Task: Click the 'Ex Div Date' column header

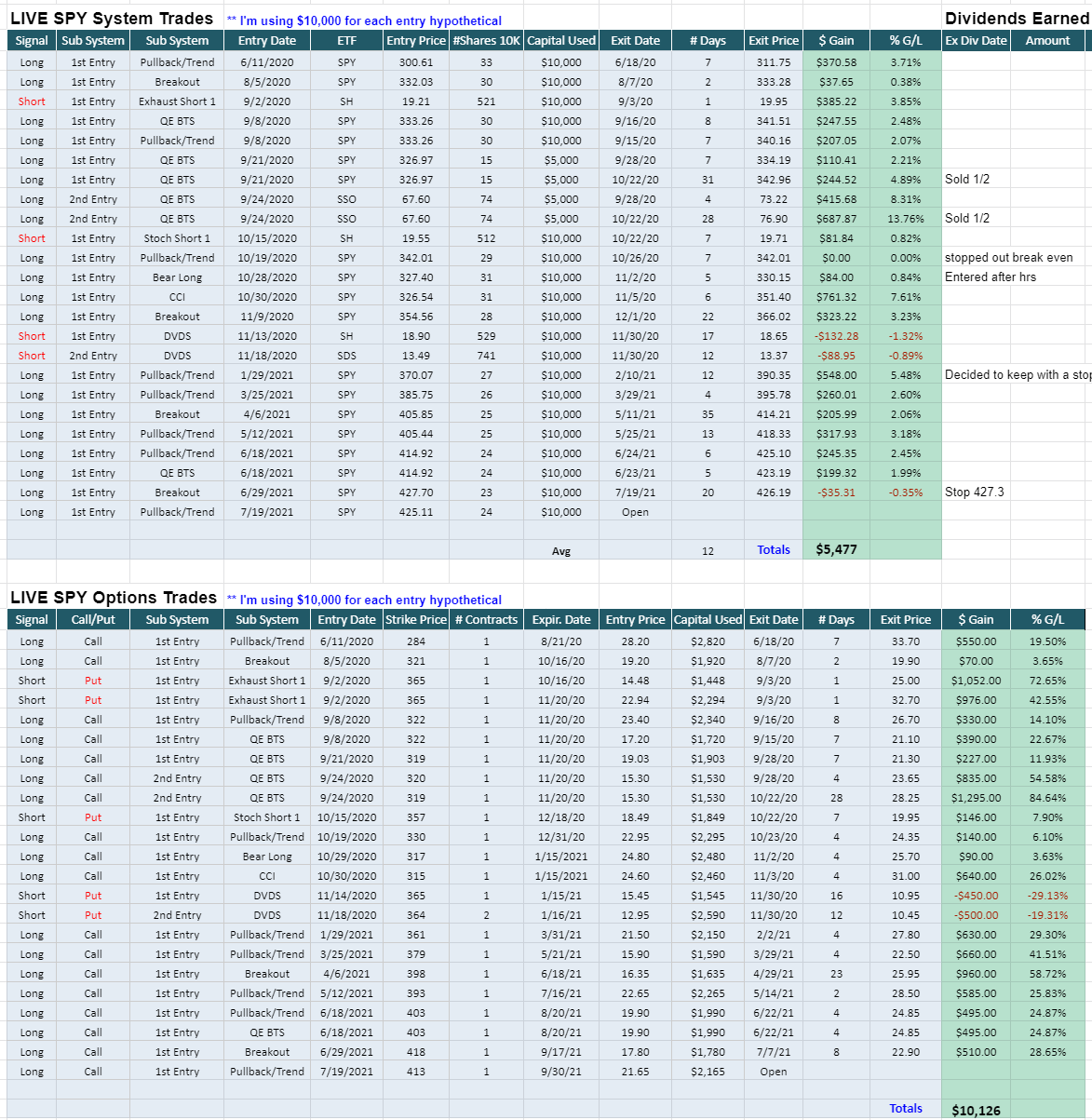Action: pyautogui.click(x=976, y=40)
